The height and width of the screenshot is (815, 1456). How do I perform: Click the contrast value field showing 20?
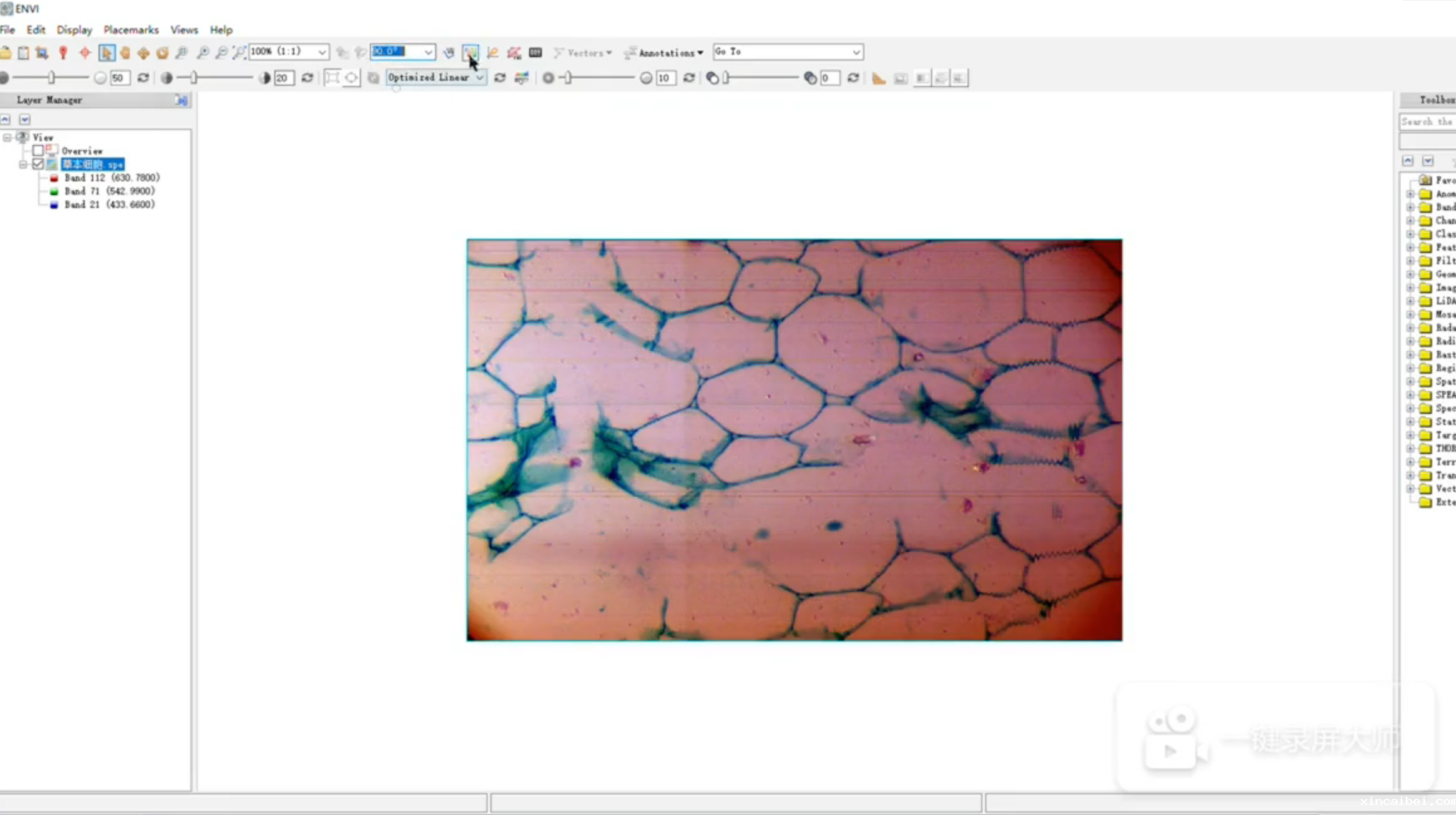pos(284,78)
